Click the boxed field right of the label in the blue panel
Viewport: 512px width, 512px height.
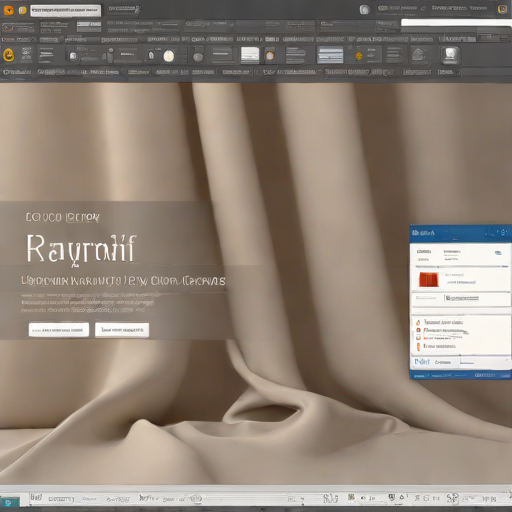point(462,298)
